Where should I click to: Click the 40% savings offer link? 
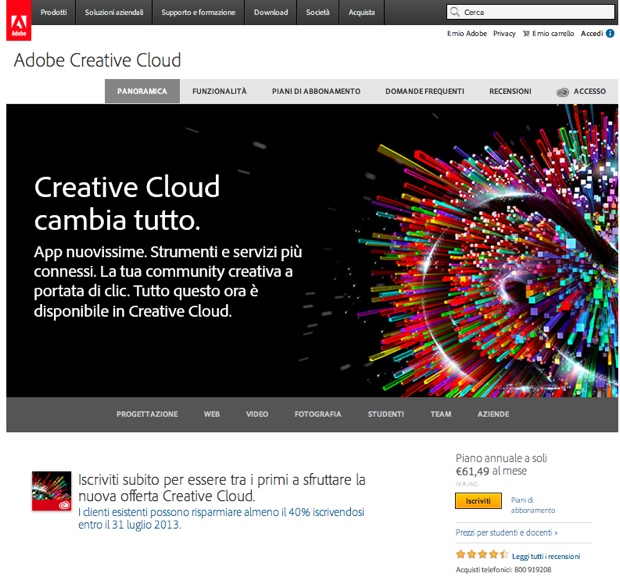click(x=221, y=519)
